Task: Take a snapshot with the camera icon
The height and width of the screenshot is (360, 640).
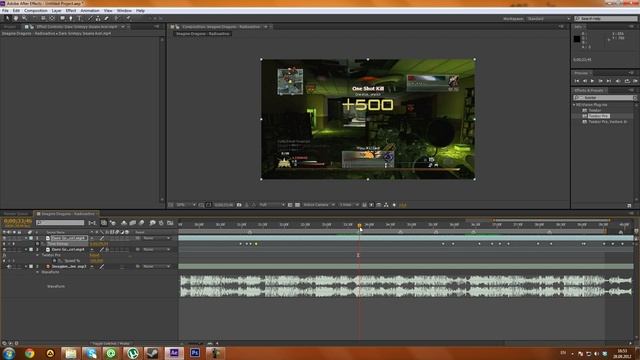Action: click(239, 205)
